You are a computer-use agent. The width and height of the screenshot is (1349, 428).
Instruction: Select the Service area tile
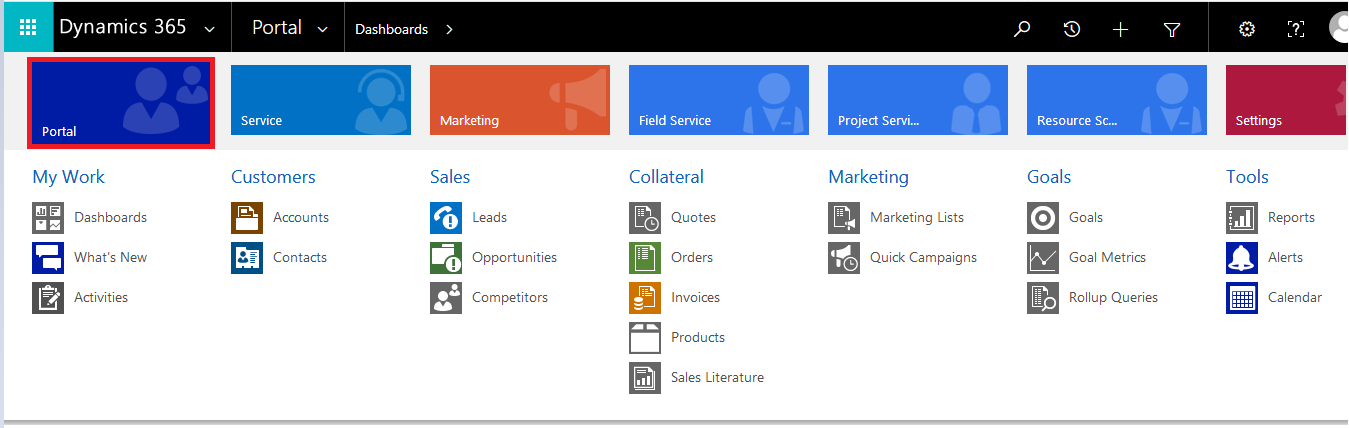tap(320, 100)
